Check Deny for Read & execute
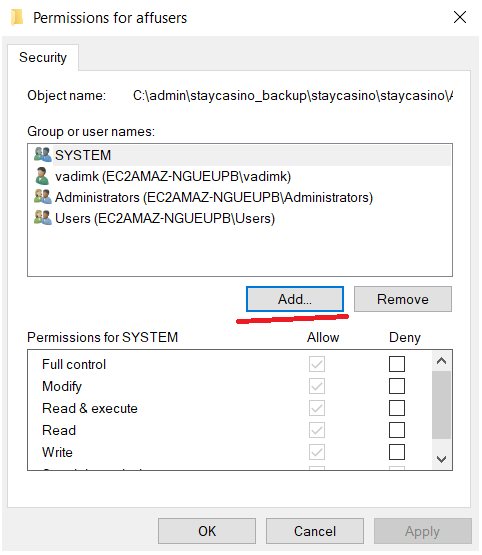This screenshot has height=555, width=482. point(397,408)
